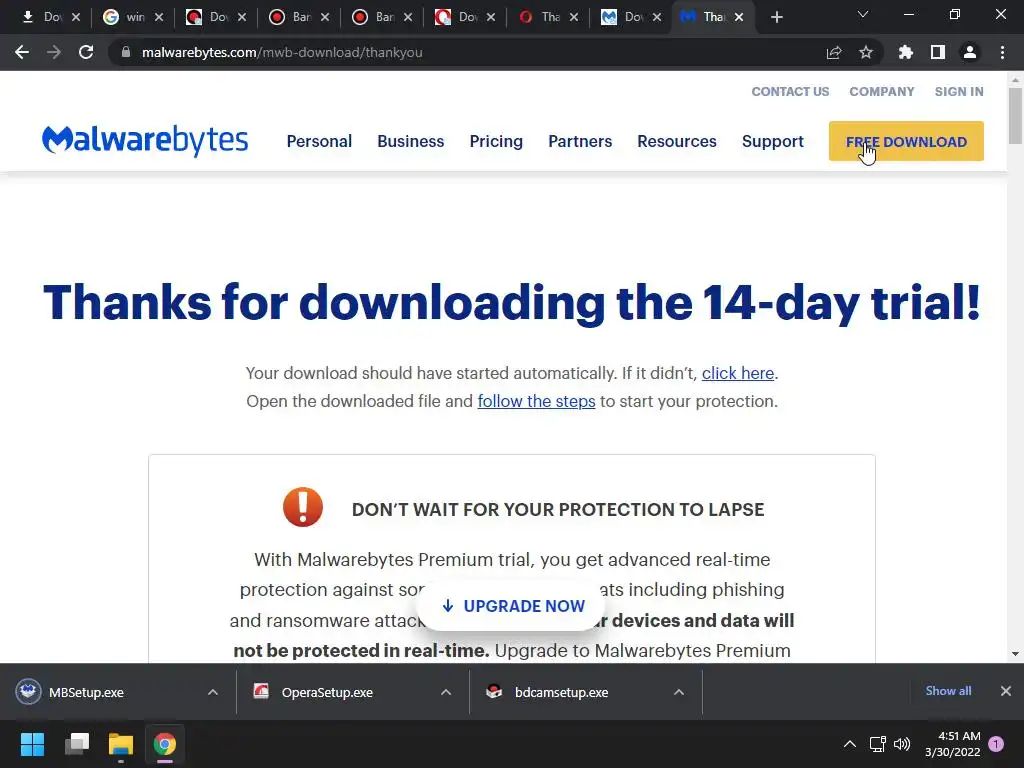
Task: Open the 'follow the steps' link
Action: 536,401
